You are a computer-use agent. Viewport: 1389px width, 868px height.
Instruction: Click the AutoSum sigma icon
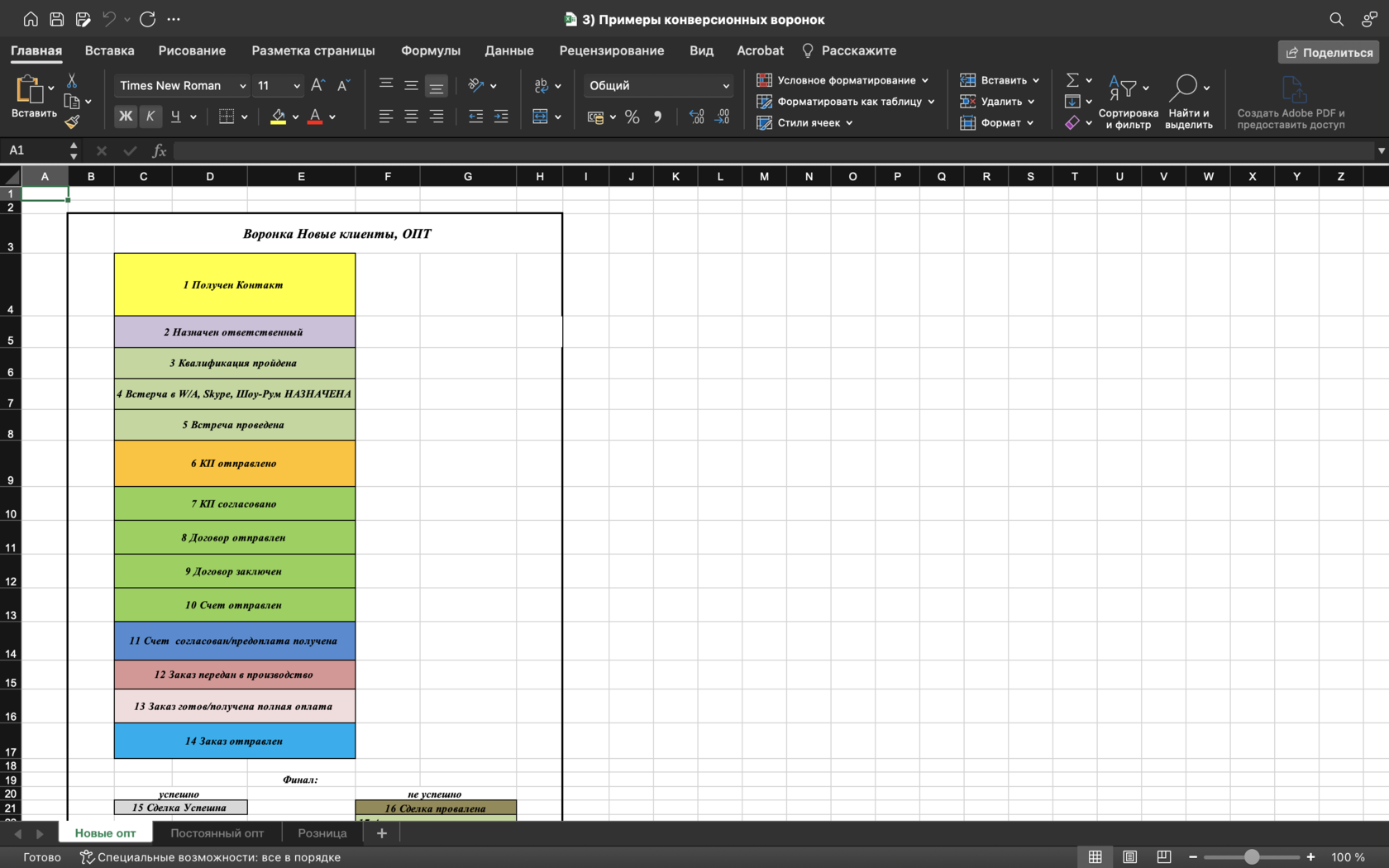[1072, 80]
